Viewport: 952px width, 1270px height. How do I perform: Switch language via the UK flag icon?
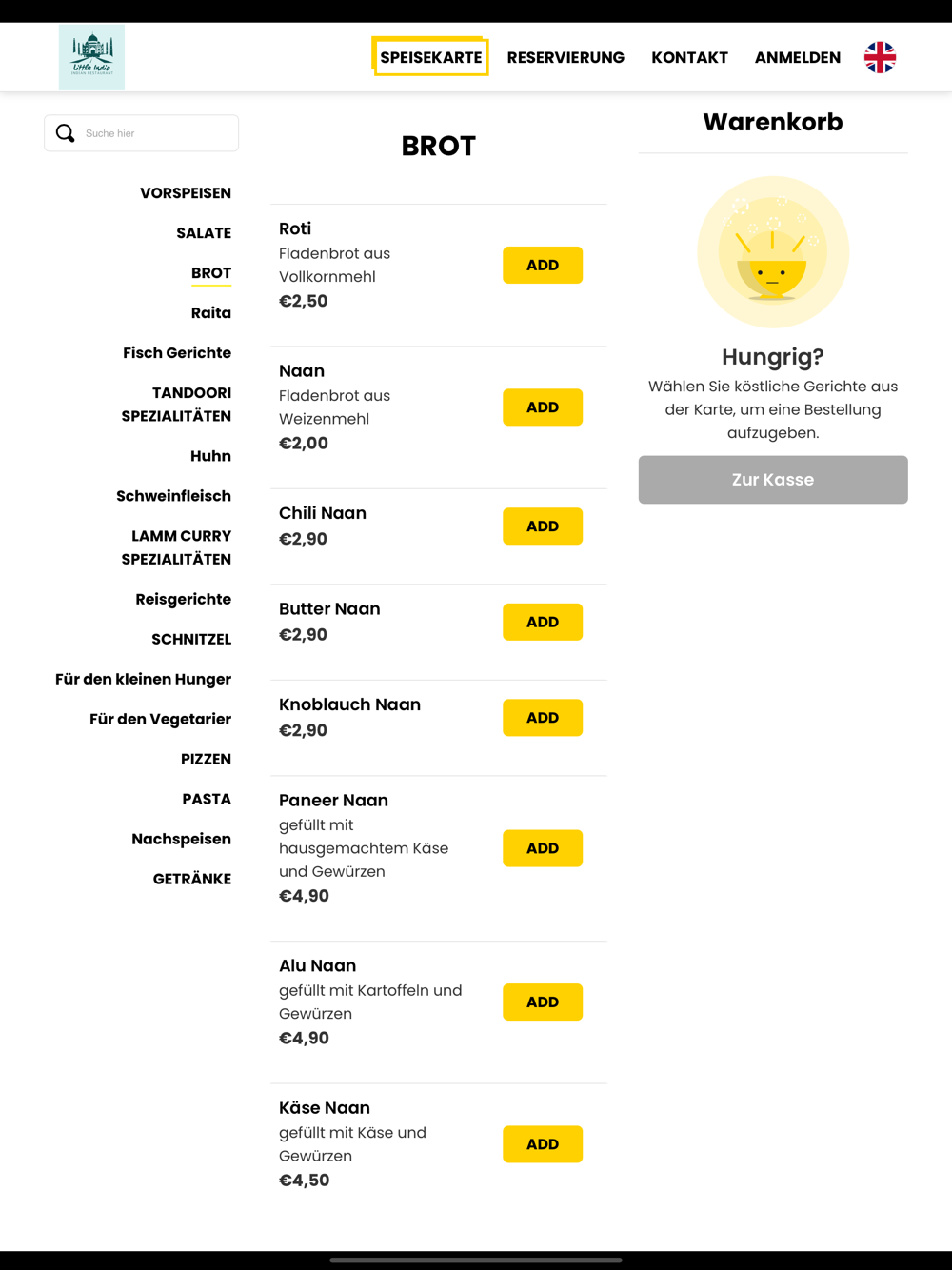[880, 57]
